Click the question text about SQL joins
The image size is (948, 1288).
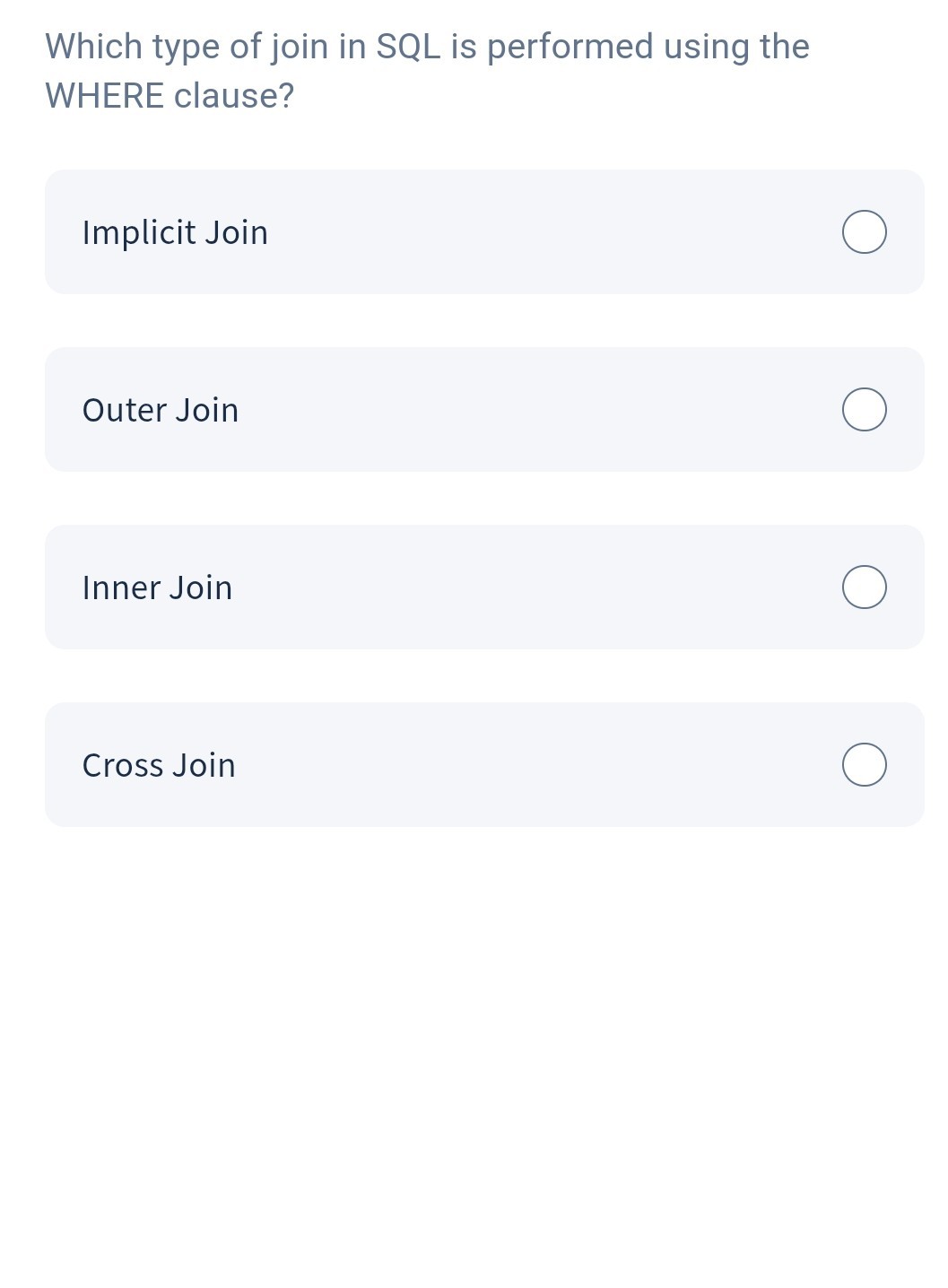coord(427,48)
